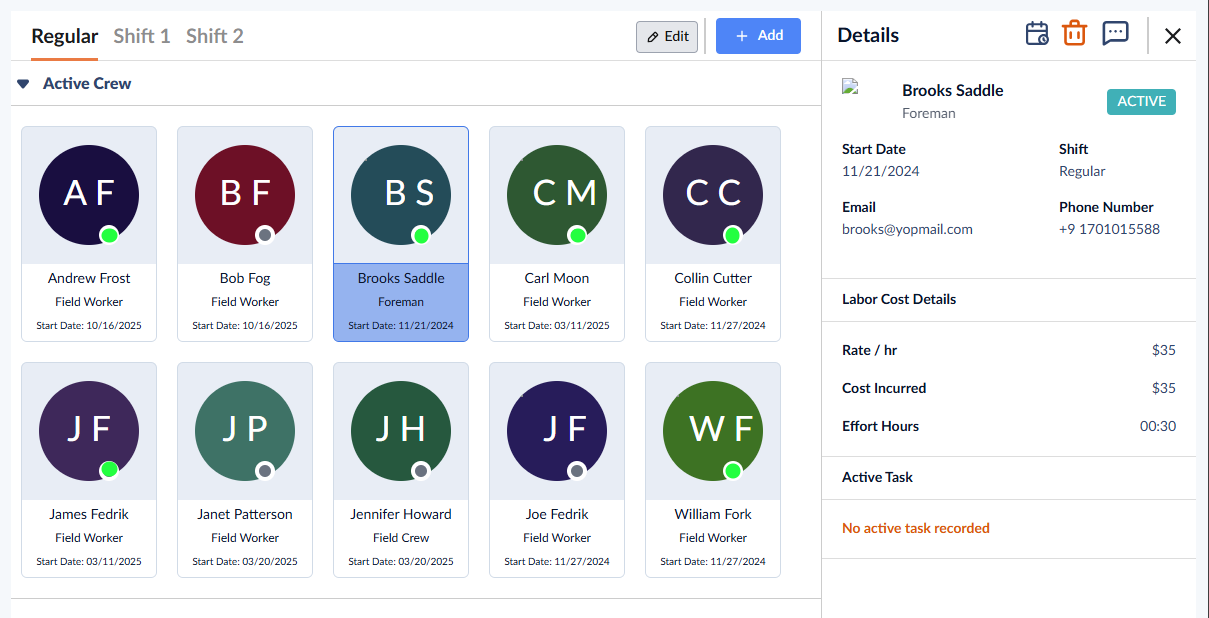Select the Regular tab
The width and height of the screenshot is (1209, 618).
pyautogui.click(x=65, y=36)
